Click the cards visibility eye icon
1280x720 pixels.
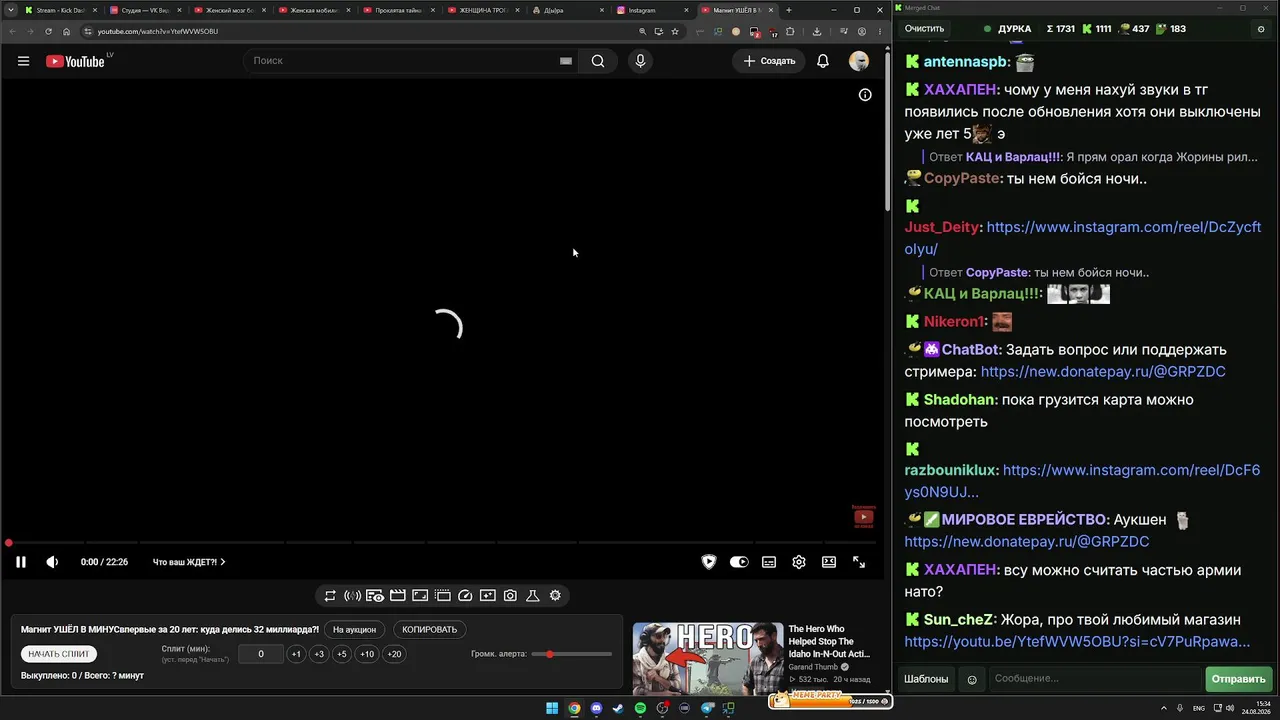pyautogui.click(x=375, y=596)
